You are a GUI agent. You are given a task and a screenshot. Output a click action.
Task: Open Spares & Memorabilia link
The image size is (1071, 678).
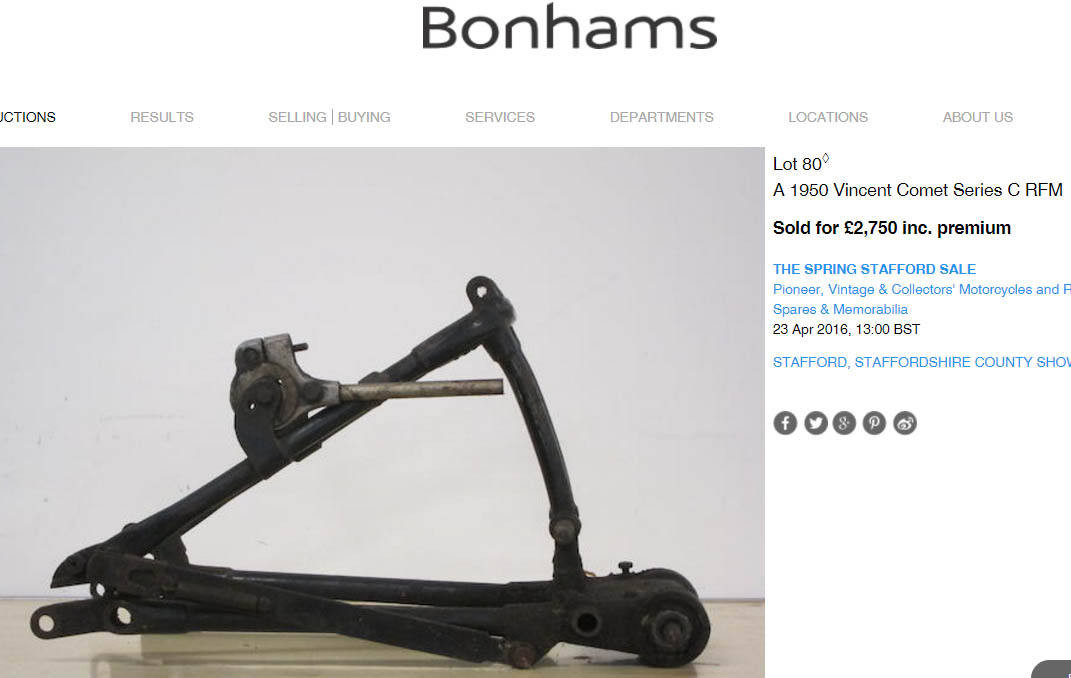[x=840, y=309]
